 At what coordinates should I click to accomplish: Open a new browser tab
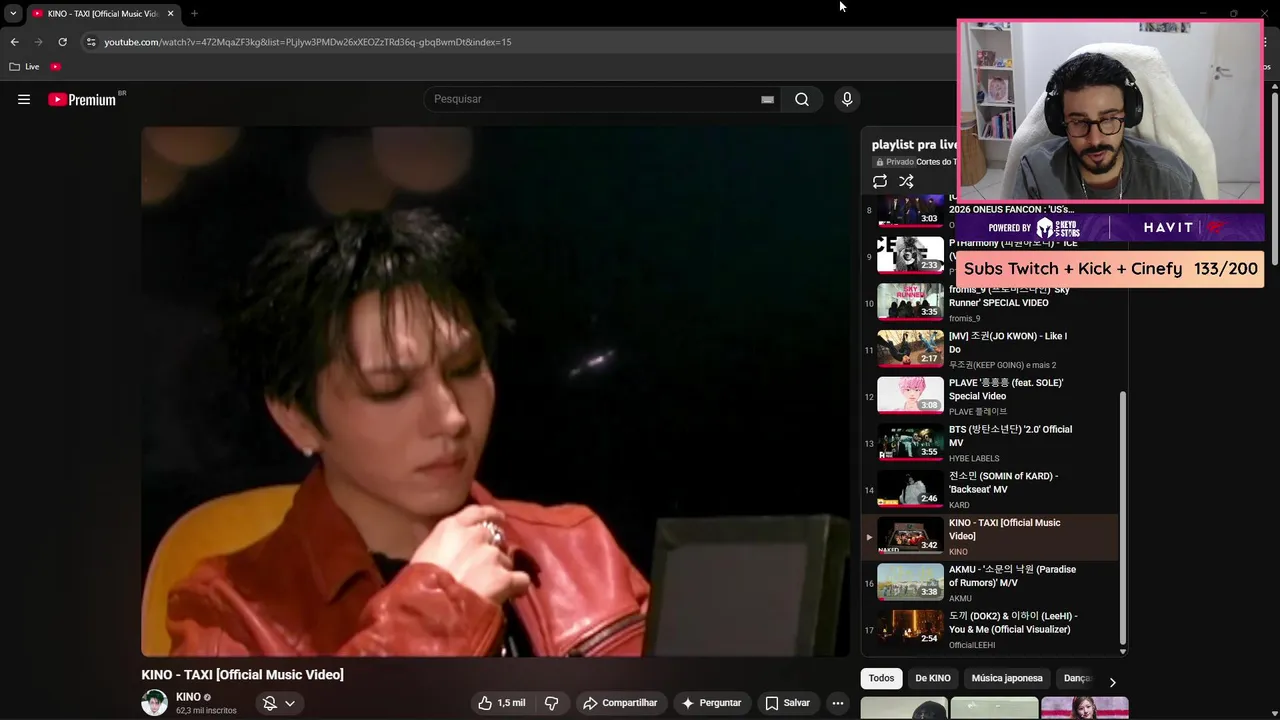click(x=194, y=13)
